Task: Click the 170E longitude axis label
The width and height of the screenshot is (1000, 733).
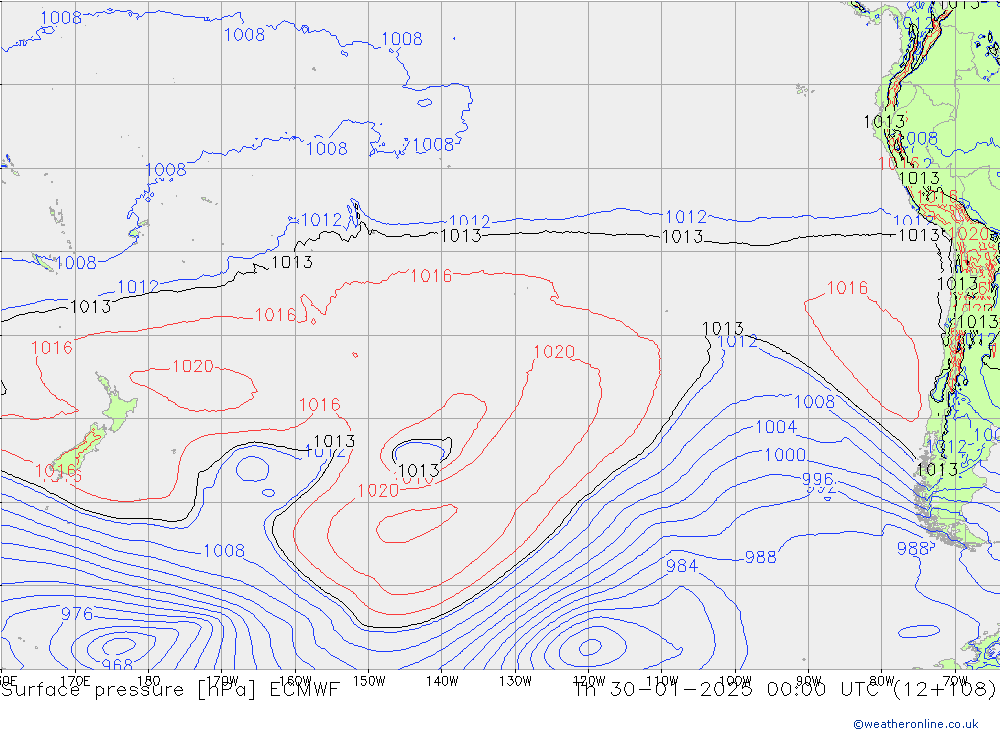Action: point(75,679)
